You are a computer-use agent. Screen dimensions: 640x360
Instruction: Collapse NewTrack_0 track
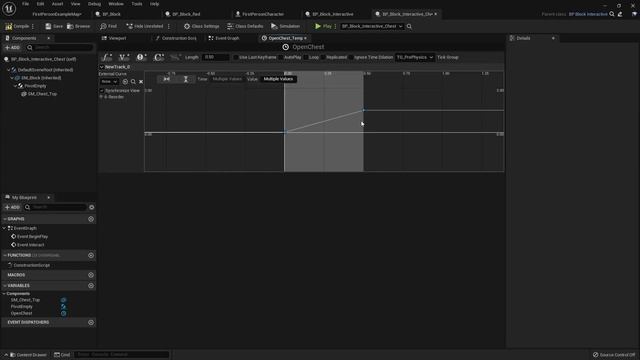click(x=102, y=67)
